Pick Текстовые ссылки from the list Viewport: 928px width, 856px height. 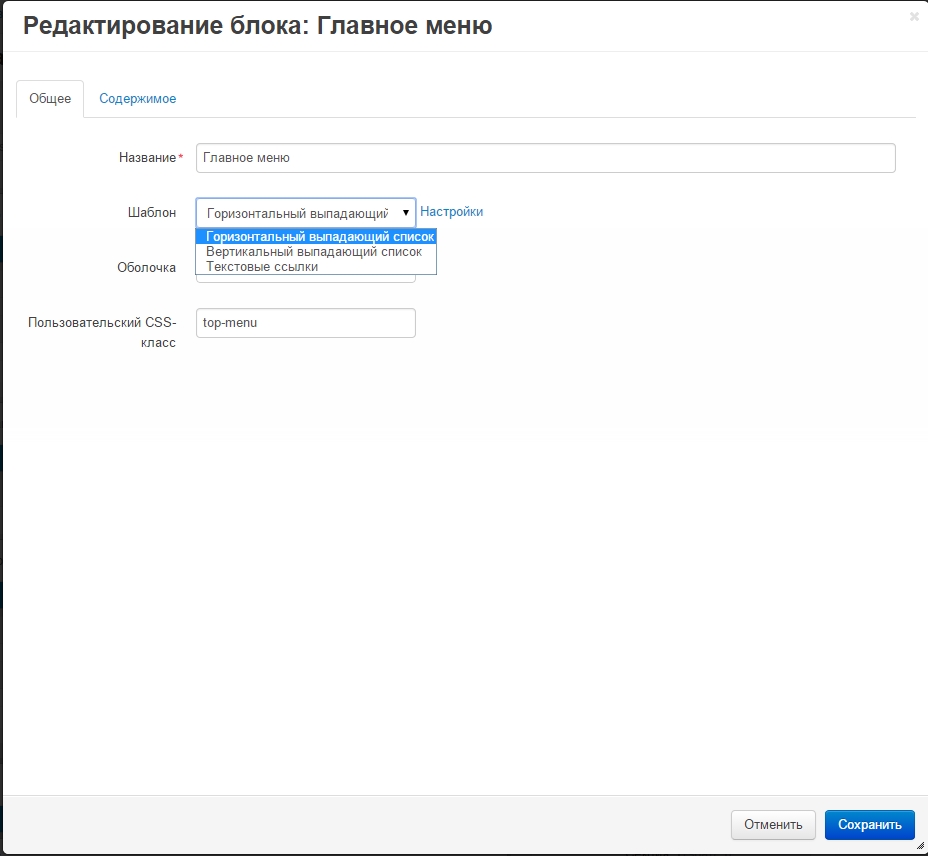tap(262, 266)
